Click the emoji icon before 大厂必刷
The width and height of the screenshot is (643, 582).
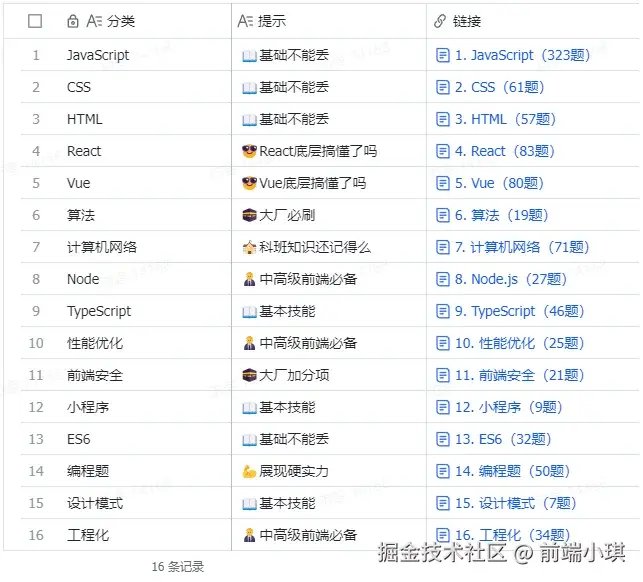(249, 215)
